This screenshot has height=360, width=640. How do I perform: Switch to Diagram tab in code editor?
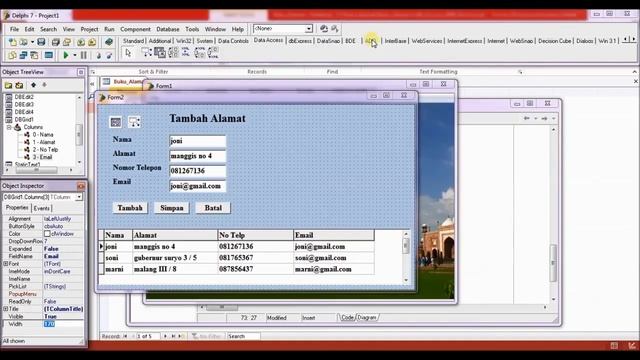[x=367, y=318]
